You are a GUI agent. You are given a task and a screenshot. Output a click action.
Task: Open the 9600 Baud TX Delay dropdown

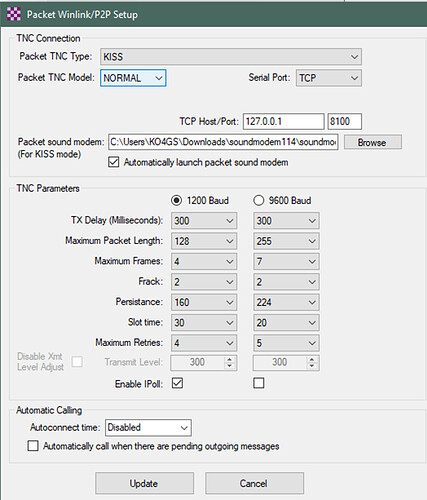(x=286, y=221)
